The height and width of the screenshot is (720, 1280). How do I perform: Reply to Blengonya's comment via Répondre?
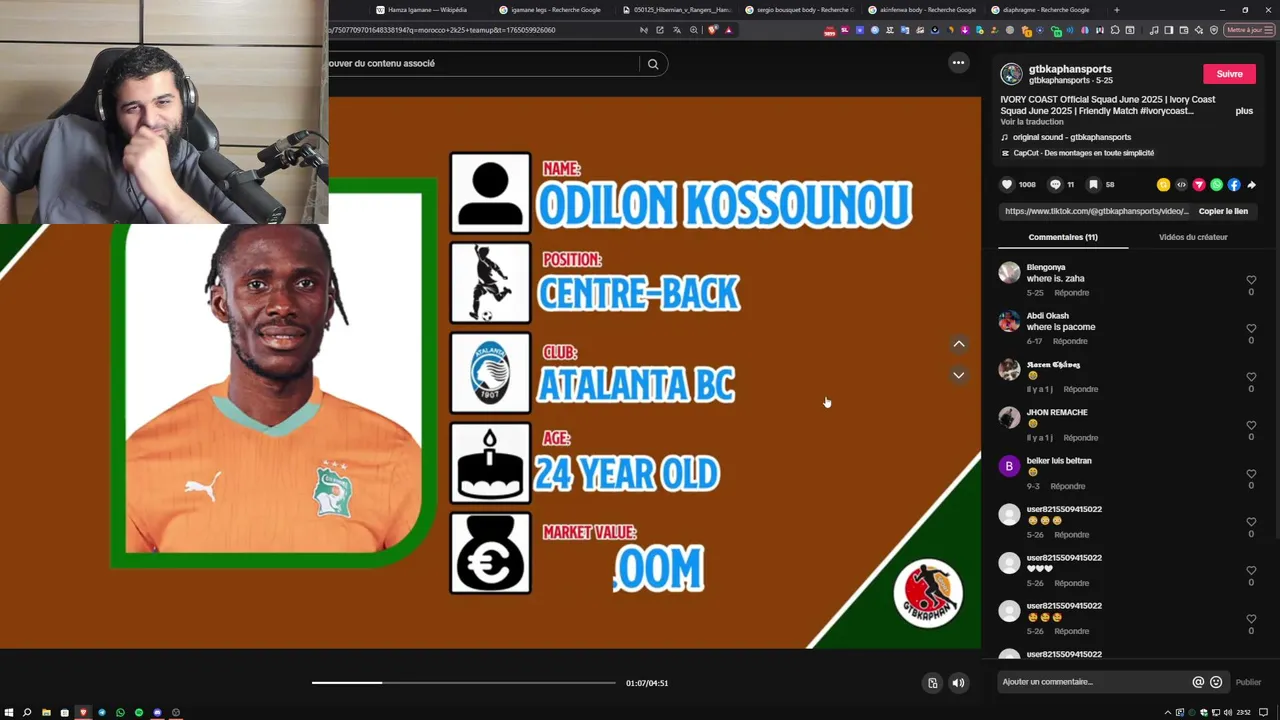[1072, 293]
